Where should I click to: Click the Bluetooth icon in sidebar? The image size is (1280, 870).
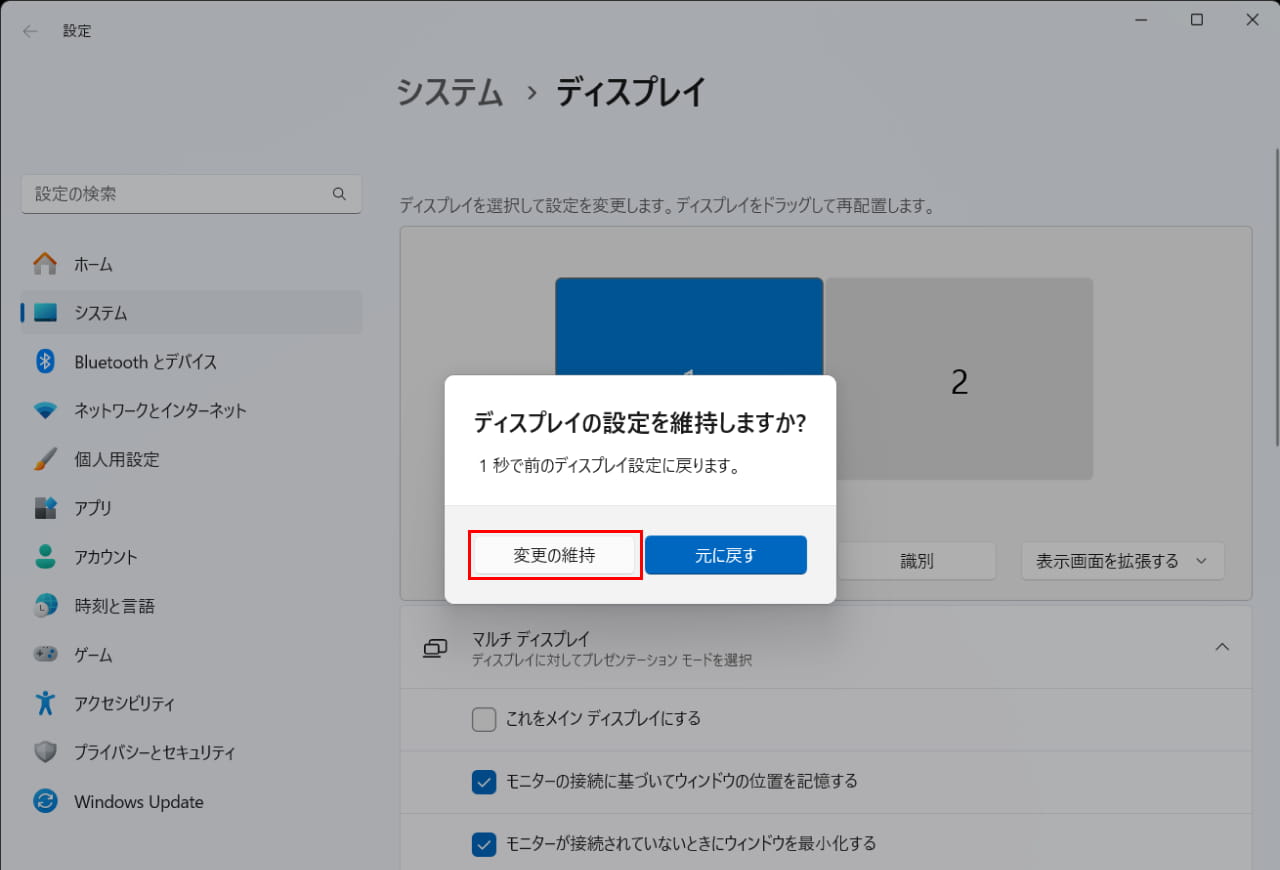(x=45, y=362)
